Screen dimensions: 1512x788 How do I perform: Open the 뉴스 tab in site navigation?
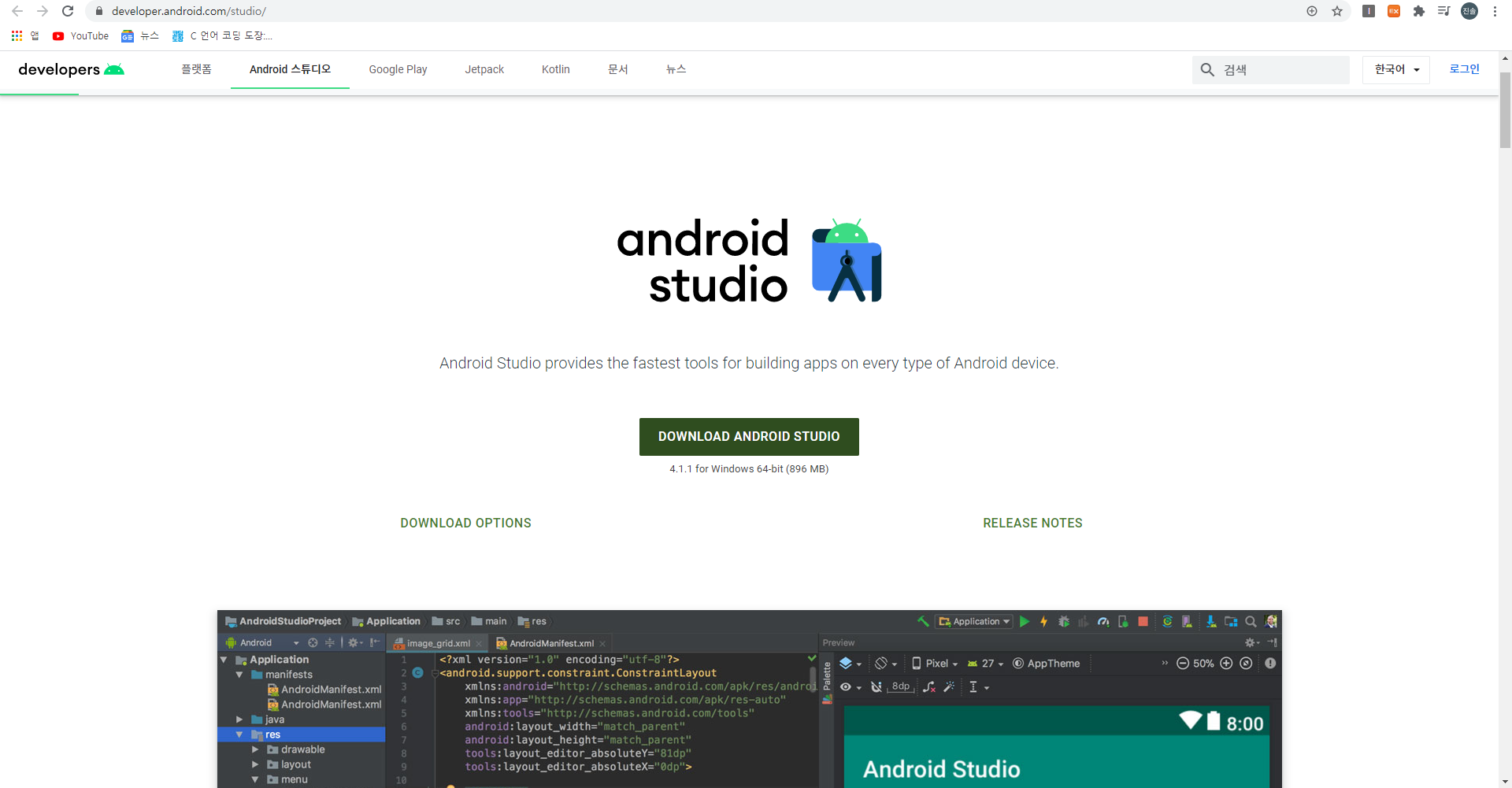click(676, 69)
